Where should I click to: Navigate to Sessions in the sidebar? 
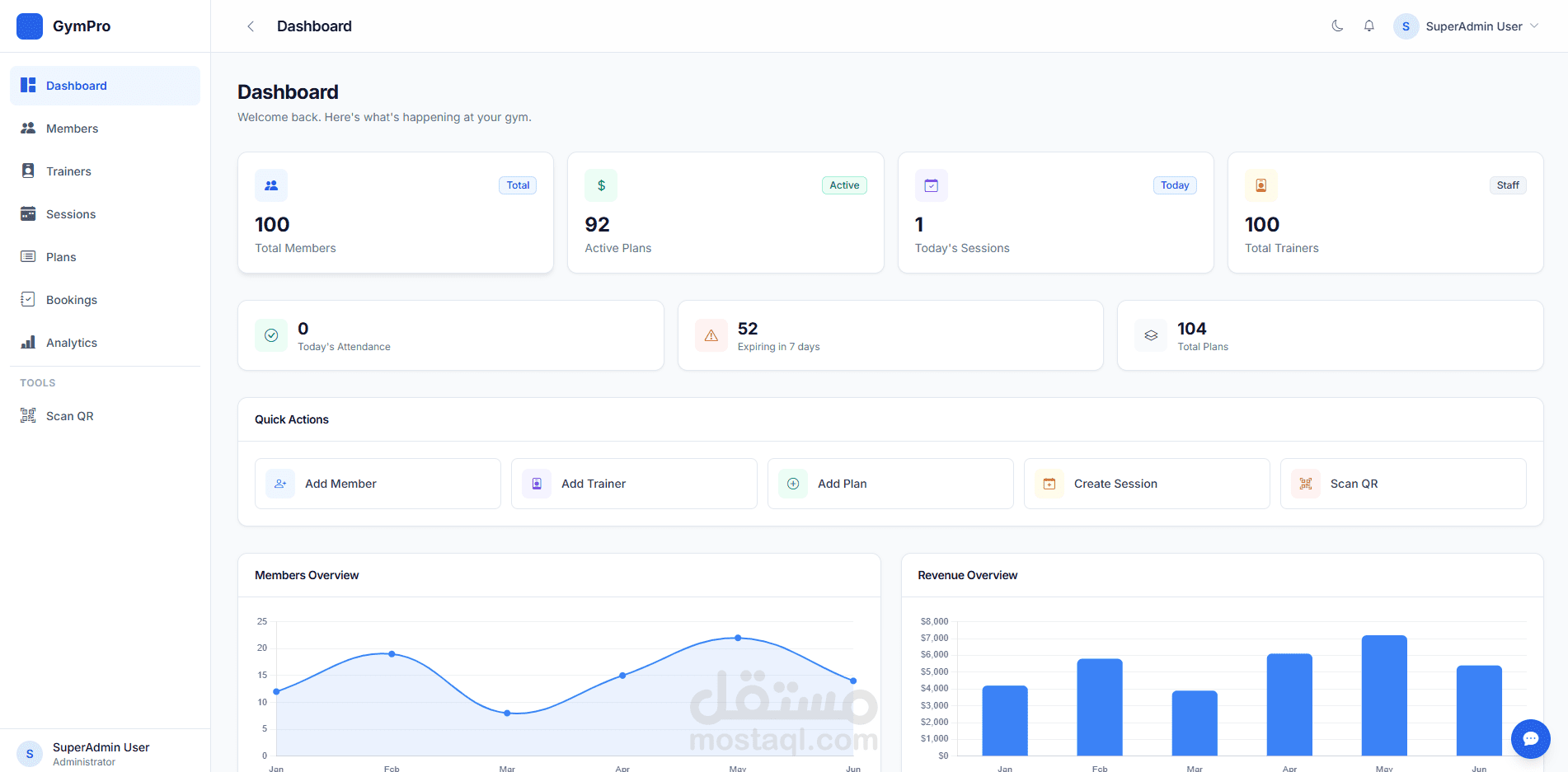point(105,214)
